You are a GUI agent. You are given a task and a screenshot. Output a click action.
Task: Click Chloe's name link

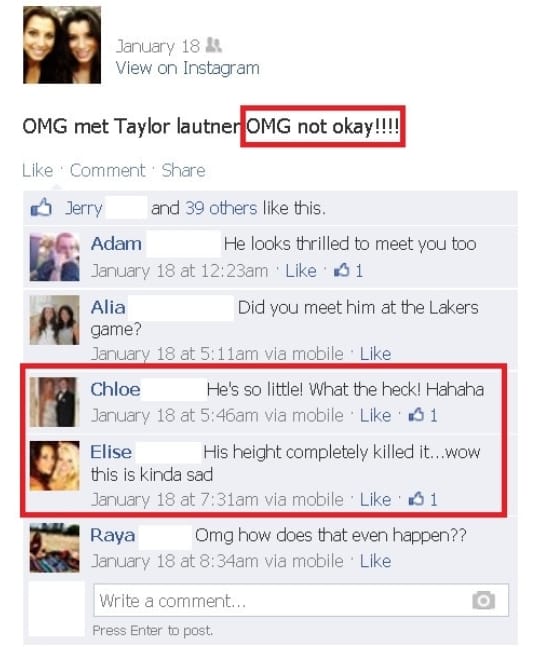coord(116,390)
